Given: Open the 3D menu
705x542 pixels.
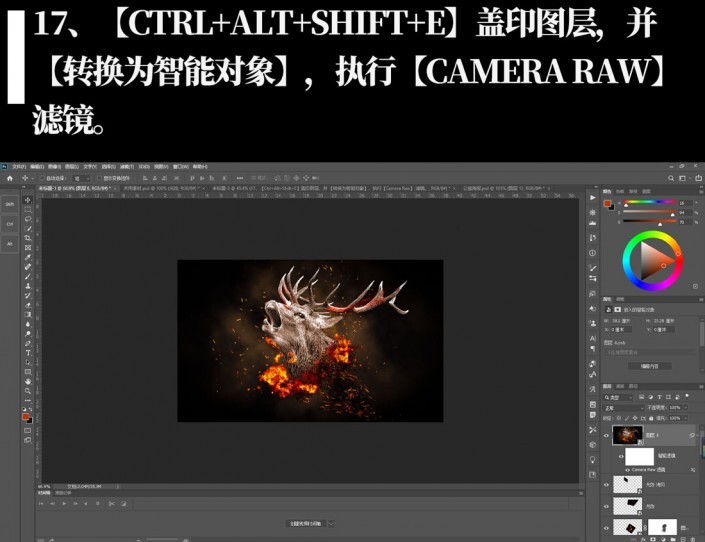Looking at the screenshot, I should [x=144, y=166].
